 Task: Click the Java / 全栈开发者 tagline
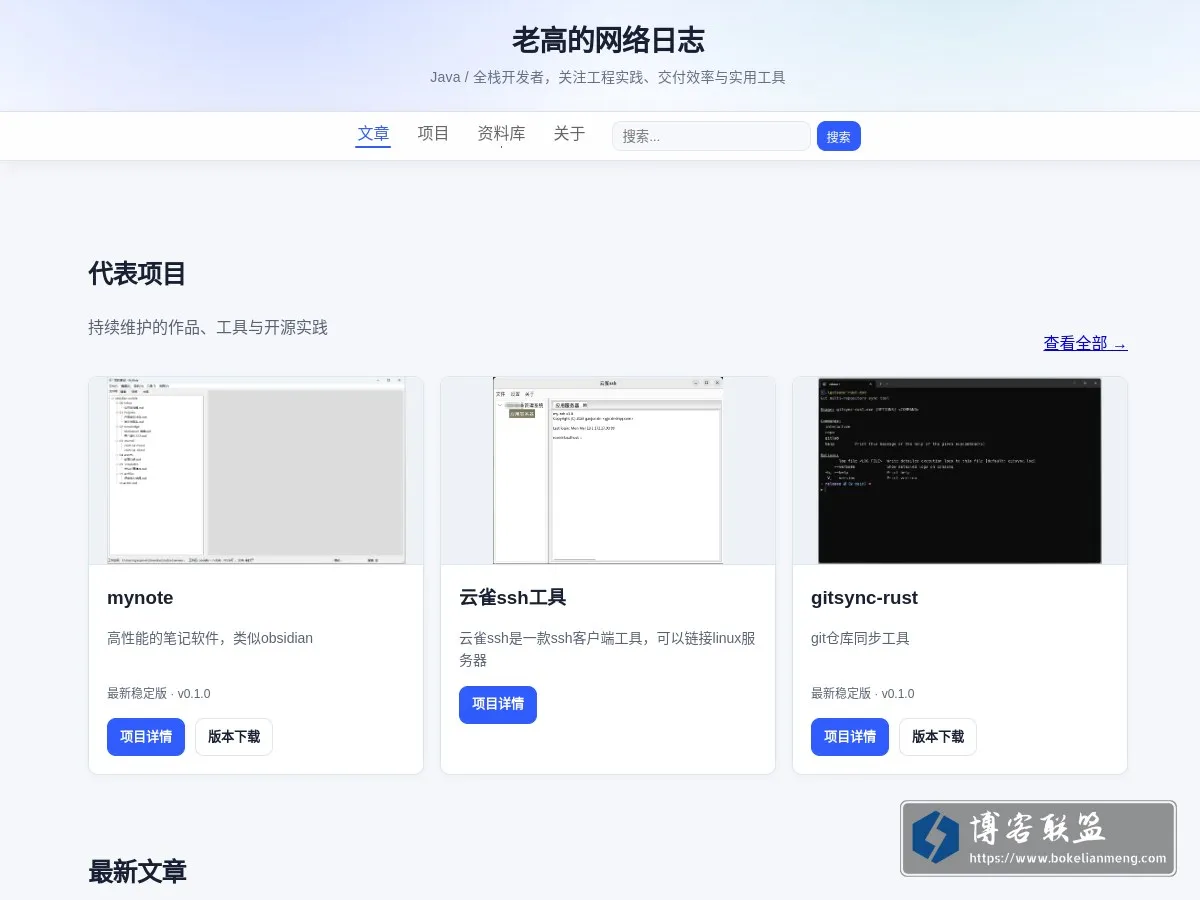[x=608, y=77]
